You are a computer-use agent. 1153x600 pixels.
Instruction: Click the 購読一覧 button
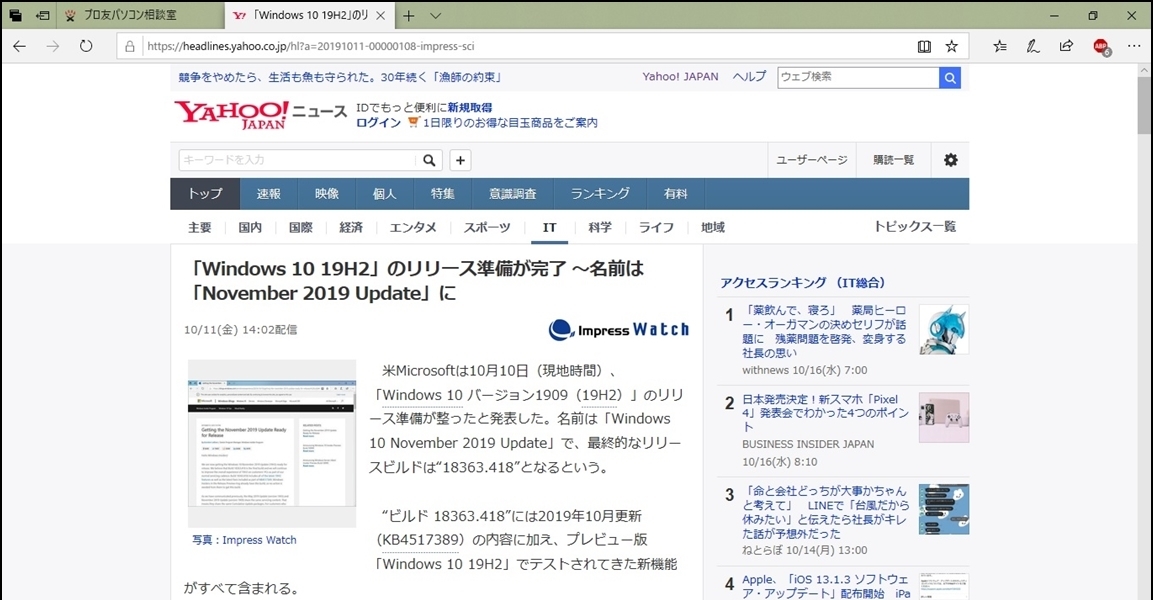893,160
